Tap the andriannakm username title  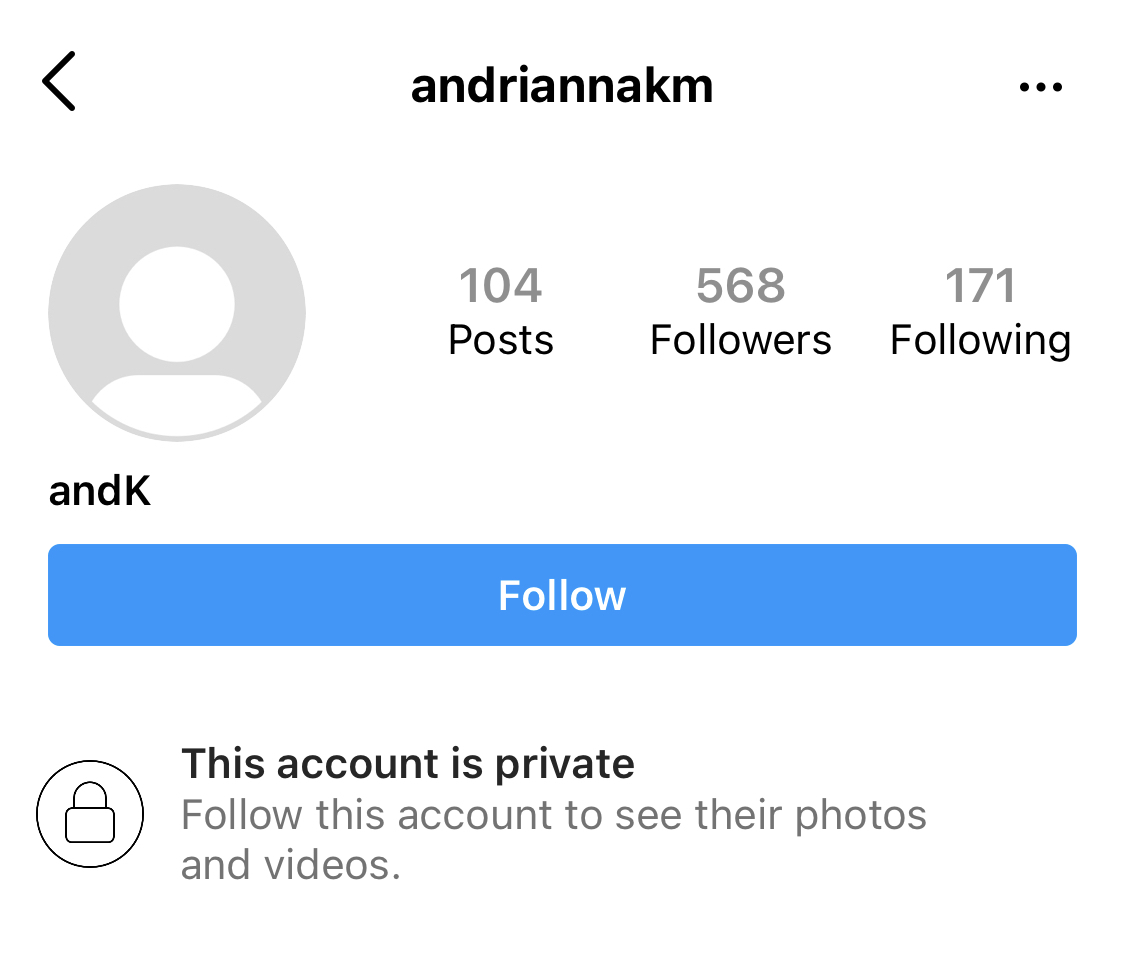click(x=562, y=86)
